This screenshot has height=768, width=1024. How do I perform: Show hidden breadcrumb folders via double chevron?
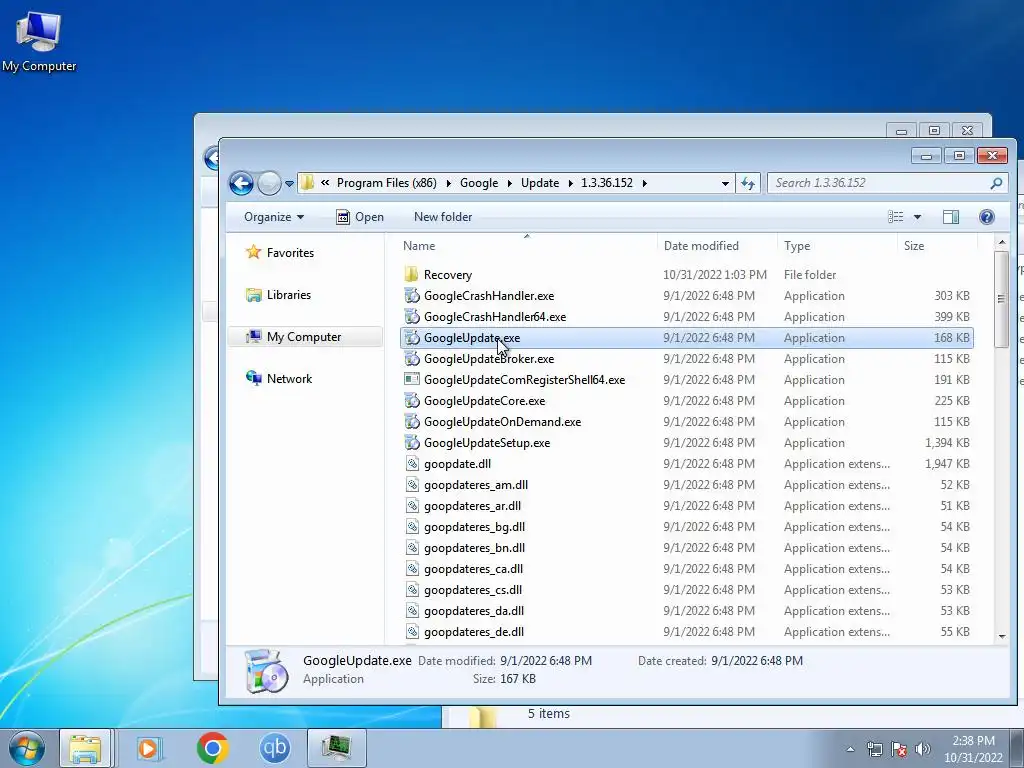click(x=325, y=183)
